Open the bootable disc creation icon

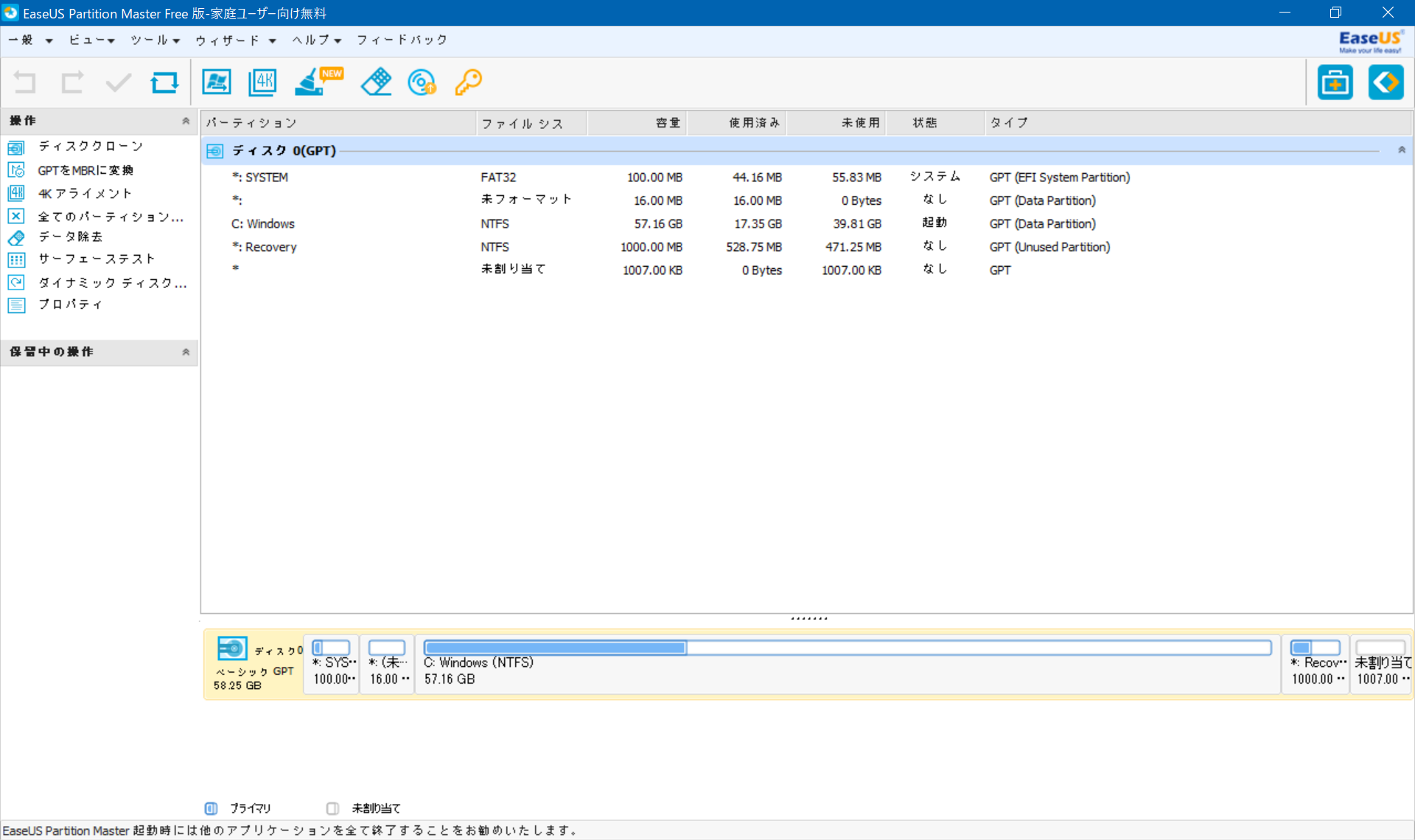[x=422, y=83]
